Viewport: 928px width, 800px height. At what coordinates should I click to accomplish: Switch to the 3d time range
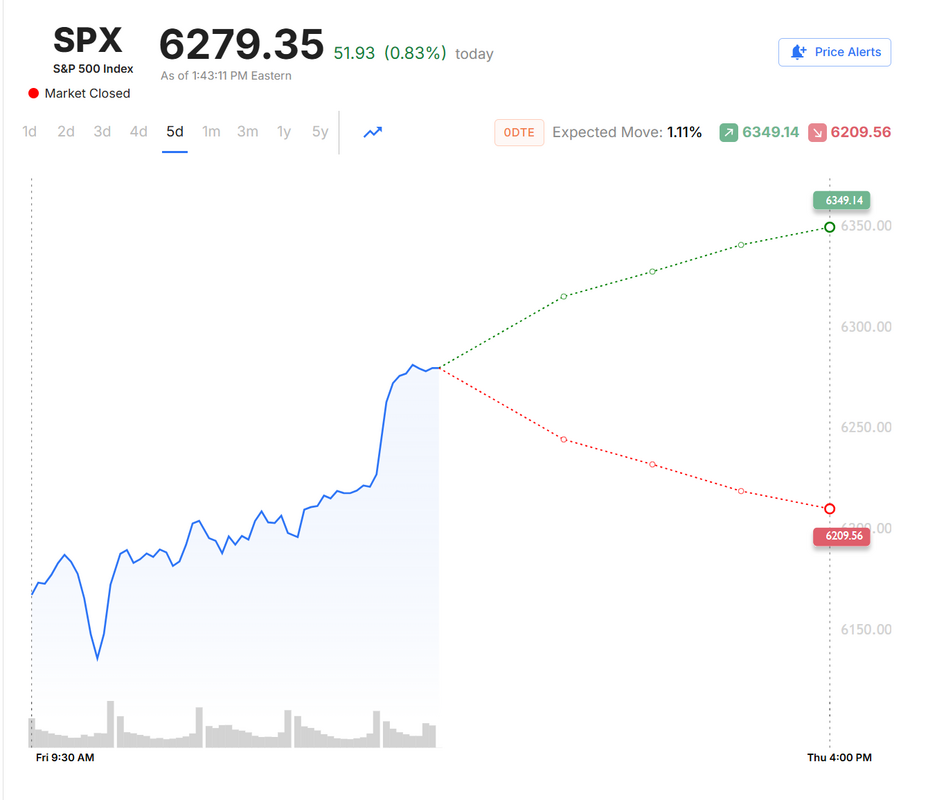[x=102, y=131]
